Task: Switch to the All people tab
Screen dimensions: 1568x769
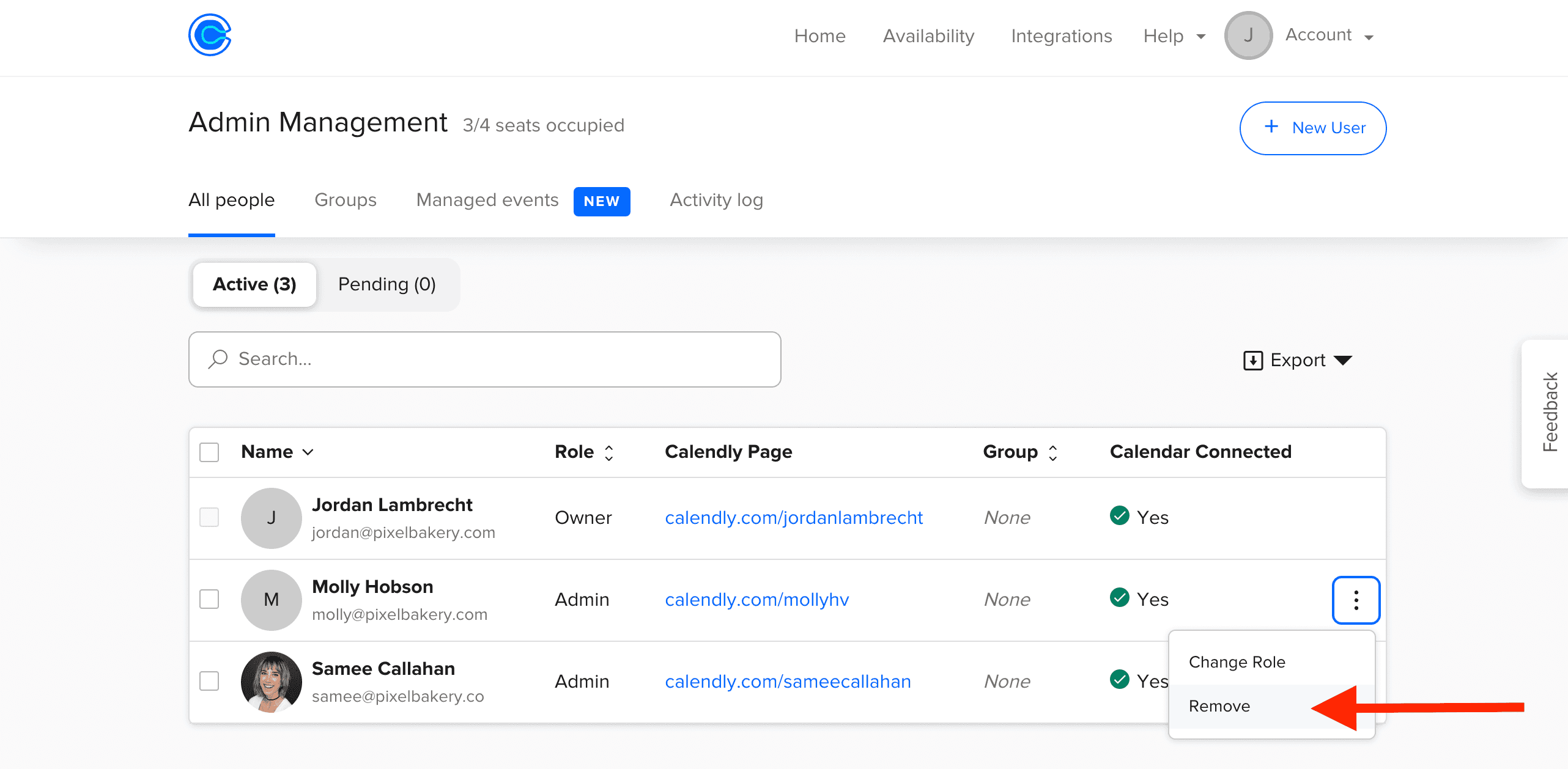Action: coord(231,201)
